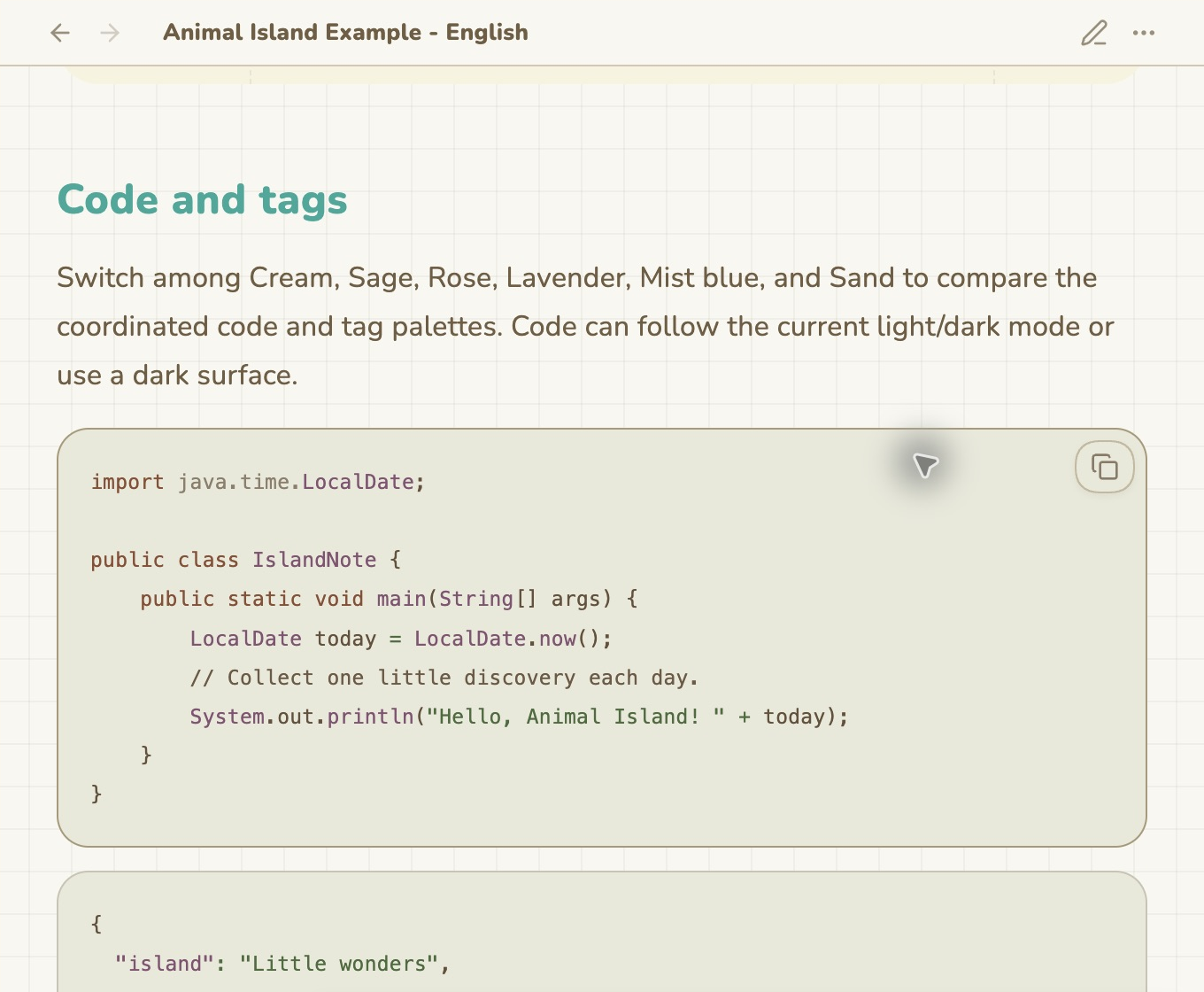Image resolution: width=1204 pixels, height=992 pixels.
Task: Click the Code and tags heading
Action: point(202,199)
